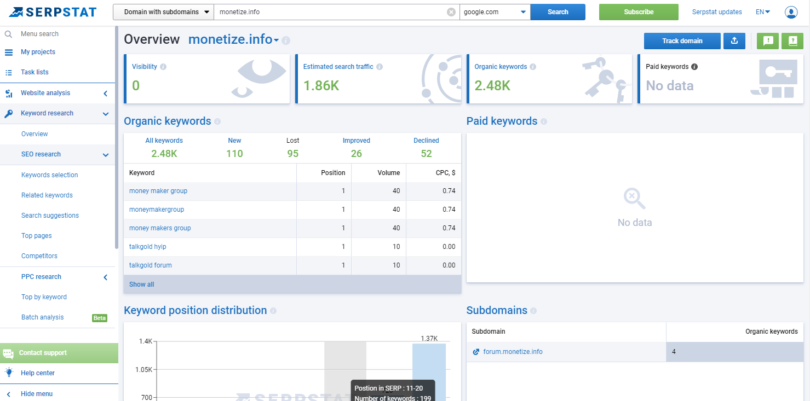Open Keywords selection menu item

pyautogui.click(x=50, y=175)
